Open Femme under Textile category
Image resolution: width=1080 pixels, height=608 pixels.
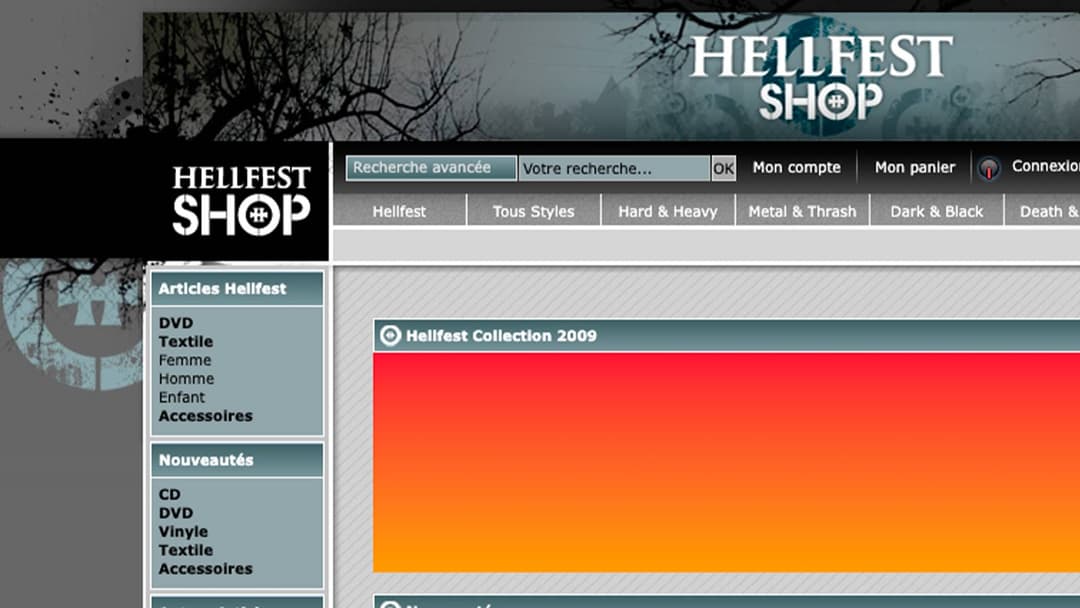point(185,360)
